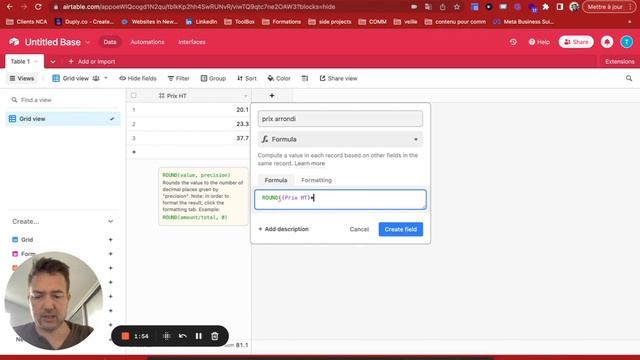Open the Help menu

tap(539, 42)
